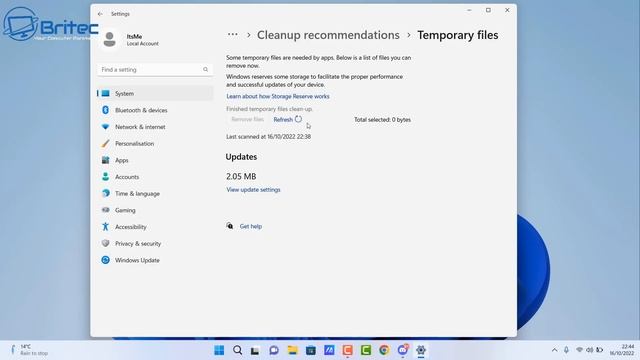This screenshot has width=640, height=360.
Task: Open Time & language settings
Action: pos(155,193)
